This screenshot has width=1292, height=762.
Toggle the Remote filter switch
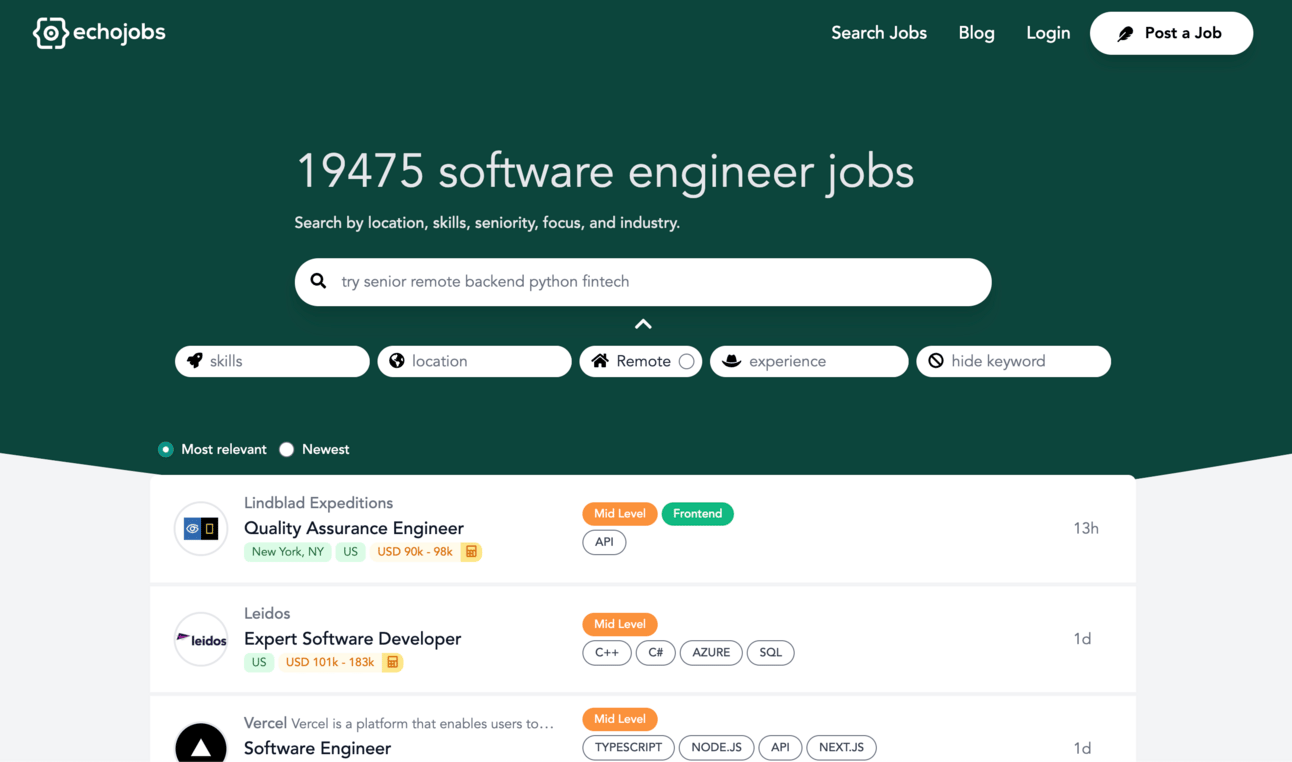click(686, 361)
